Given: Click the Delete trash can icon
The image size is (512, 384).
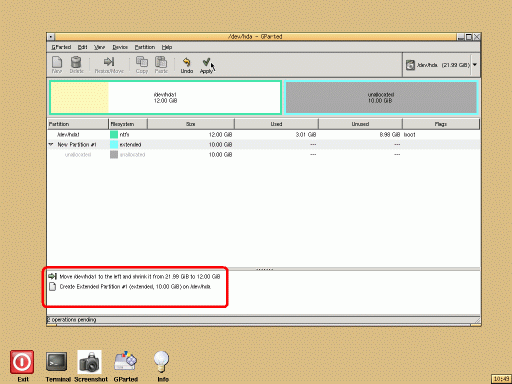Looking at the screenshot, I should click(76, 65).
